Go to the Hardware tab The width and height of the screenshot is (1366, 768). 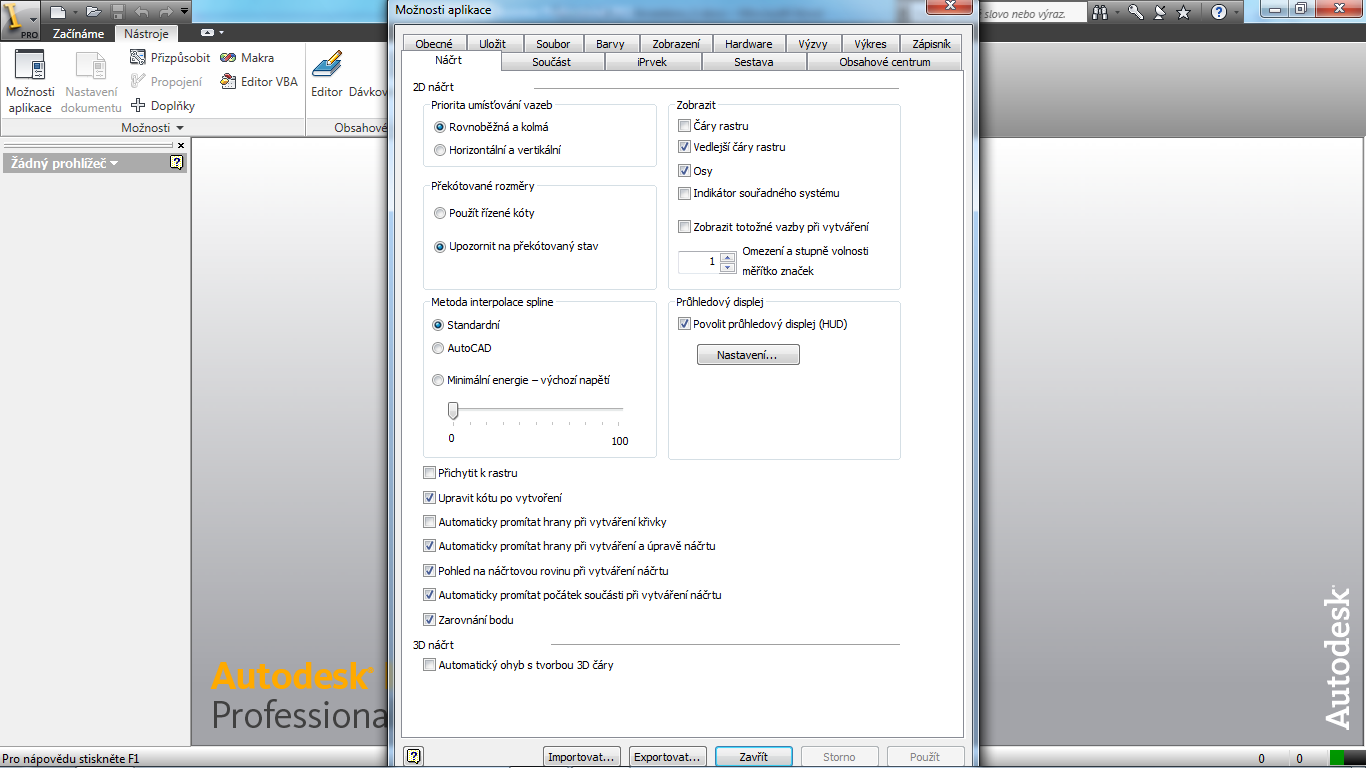pos(749,44)
